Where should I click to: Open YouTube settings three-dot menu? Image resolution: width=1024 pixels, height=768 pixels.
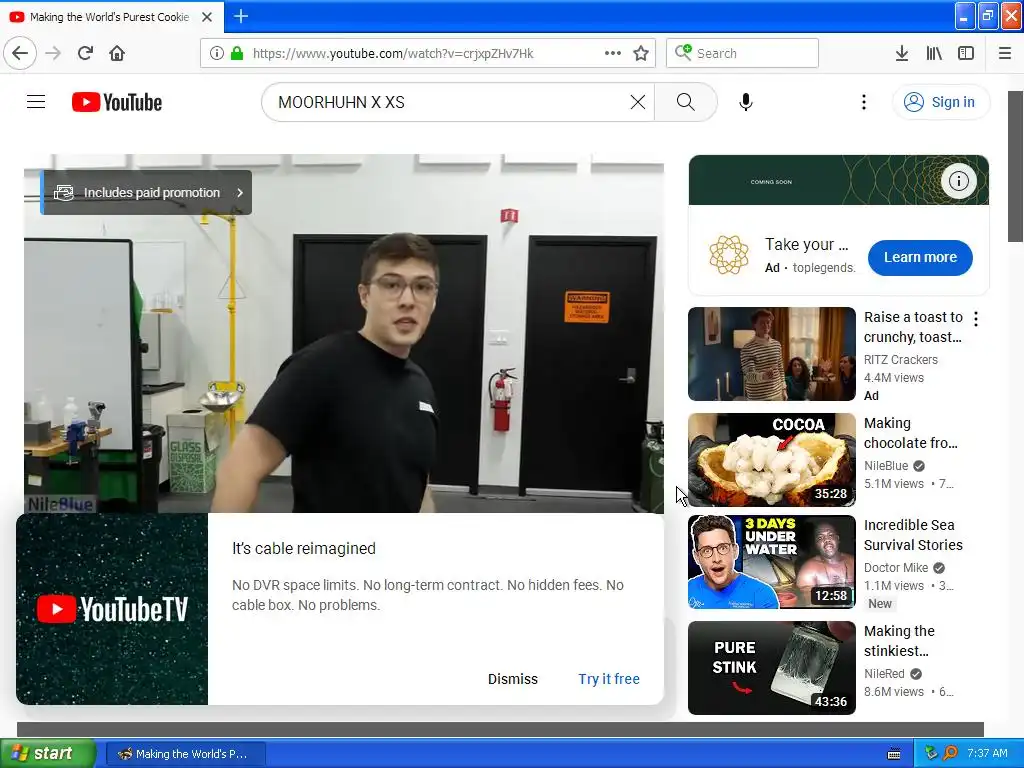point(863,102)
